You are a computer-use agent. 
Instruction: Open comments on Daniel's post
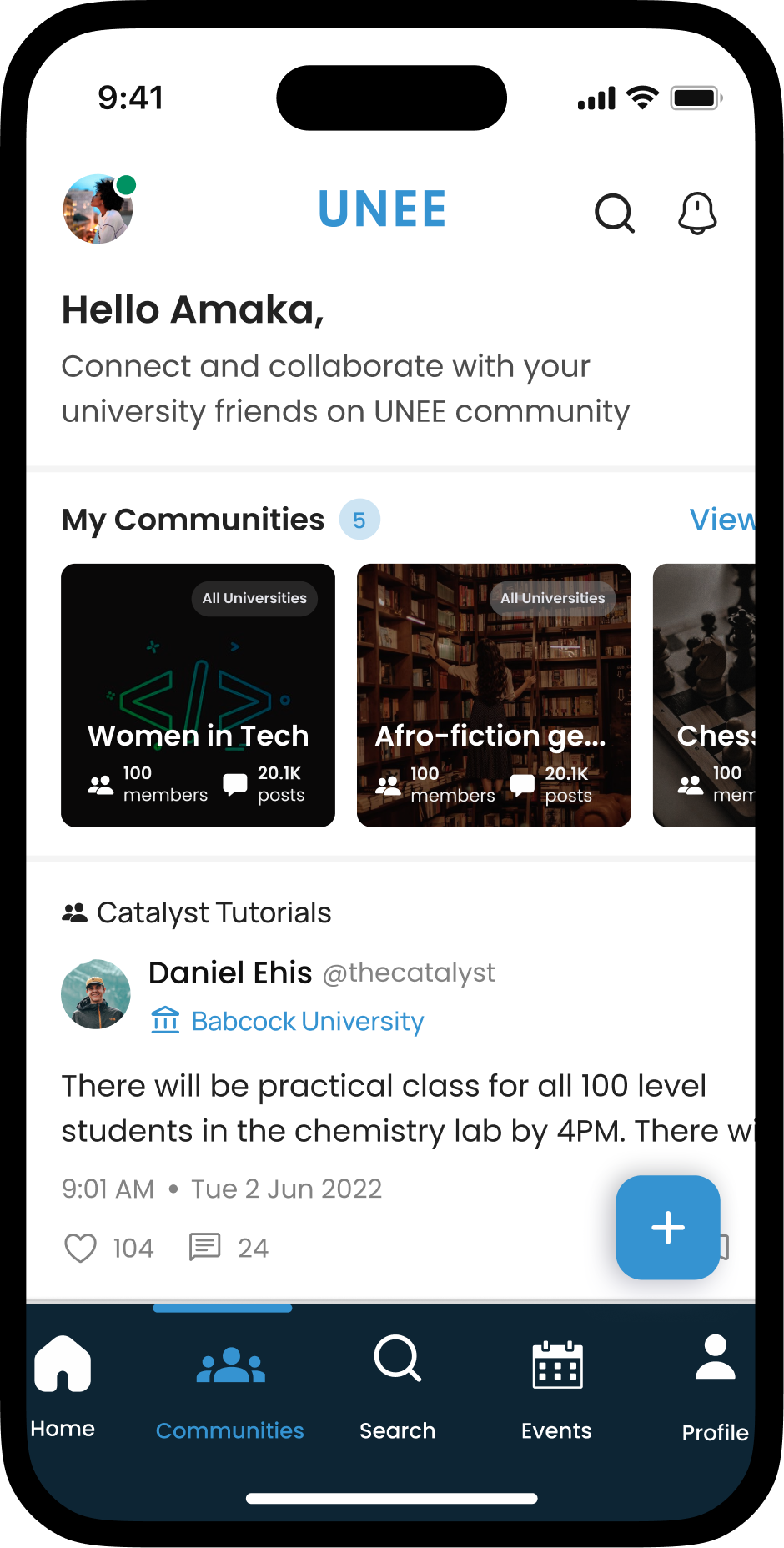(x=205, y=1247)
